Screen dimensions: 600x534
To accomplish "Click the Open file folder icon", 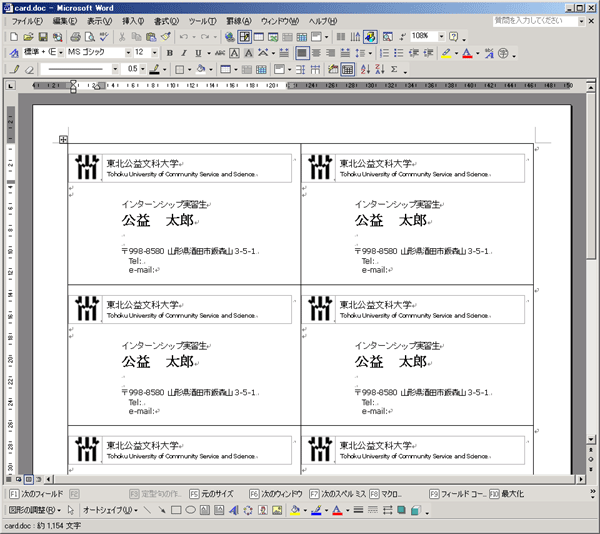I will click(x=28, y=37).
